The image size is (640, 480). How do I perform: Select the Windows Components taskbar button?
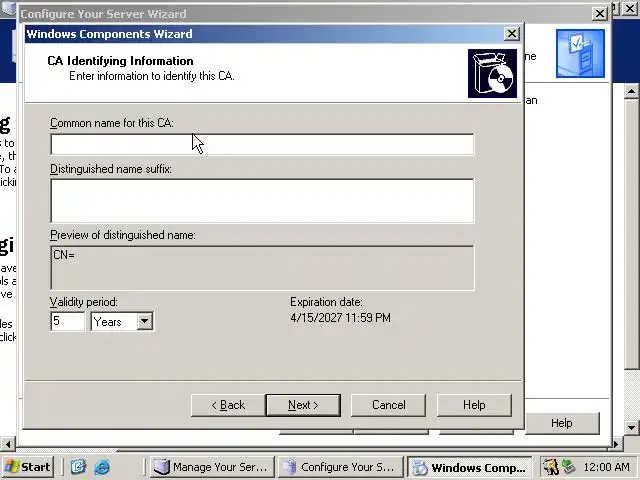pos(470,467)
